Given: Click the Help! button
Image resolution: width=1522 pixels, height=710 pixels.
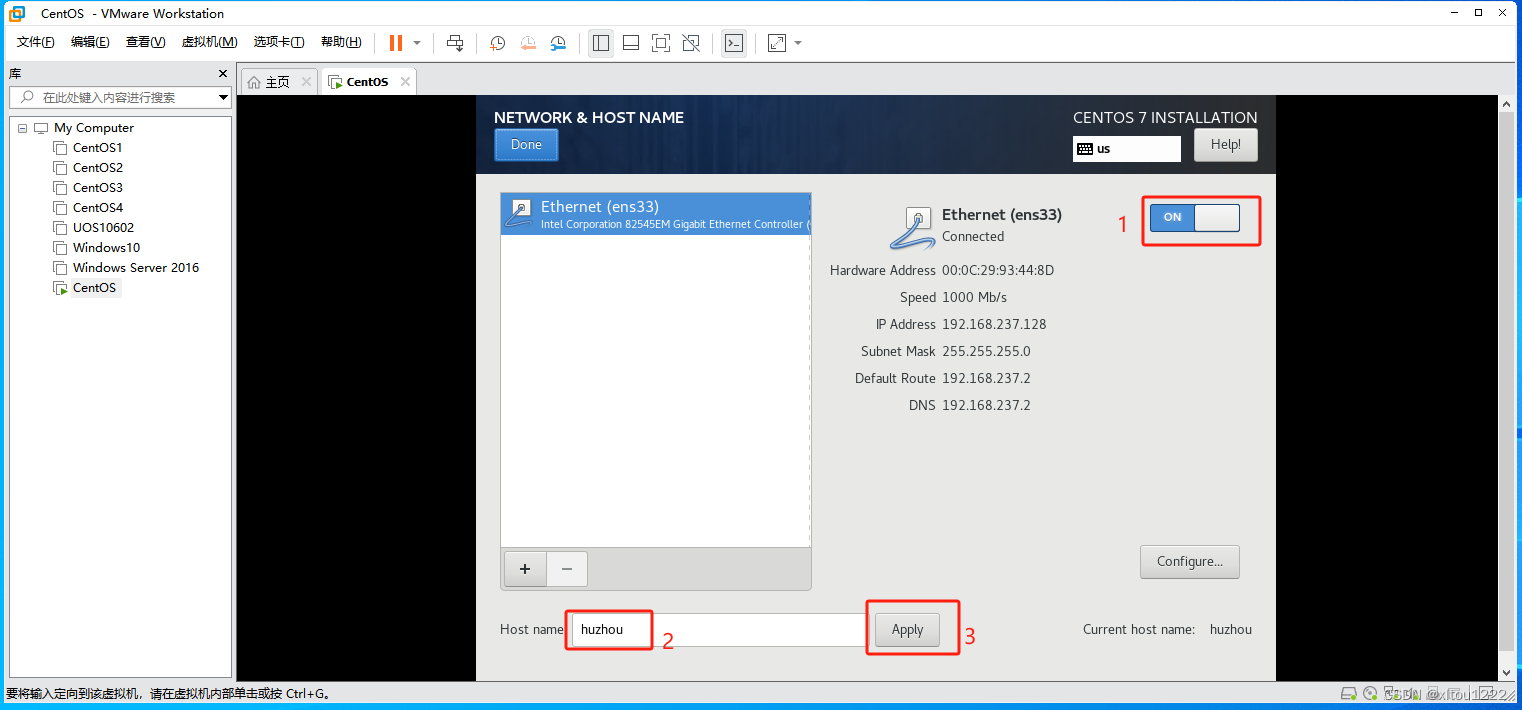Looking at the screenshot, I should (1226, 145).
